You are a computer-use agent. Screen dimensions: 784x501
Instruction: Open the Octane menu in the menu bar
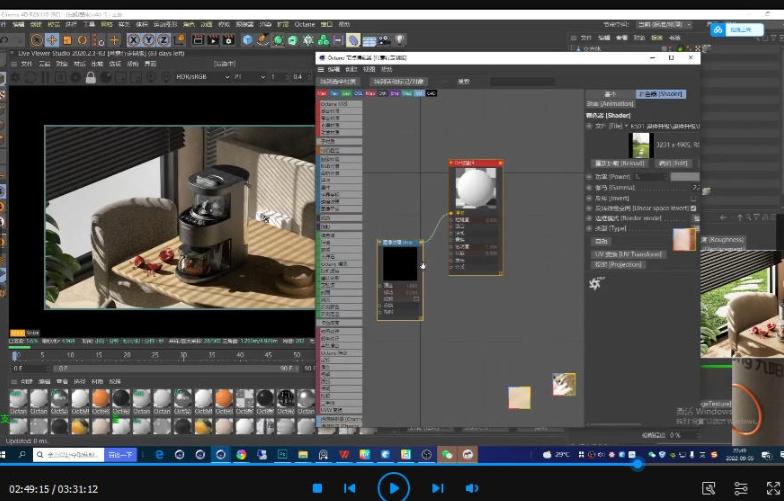coord(304,23)
